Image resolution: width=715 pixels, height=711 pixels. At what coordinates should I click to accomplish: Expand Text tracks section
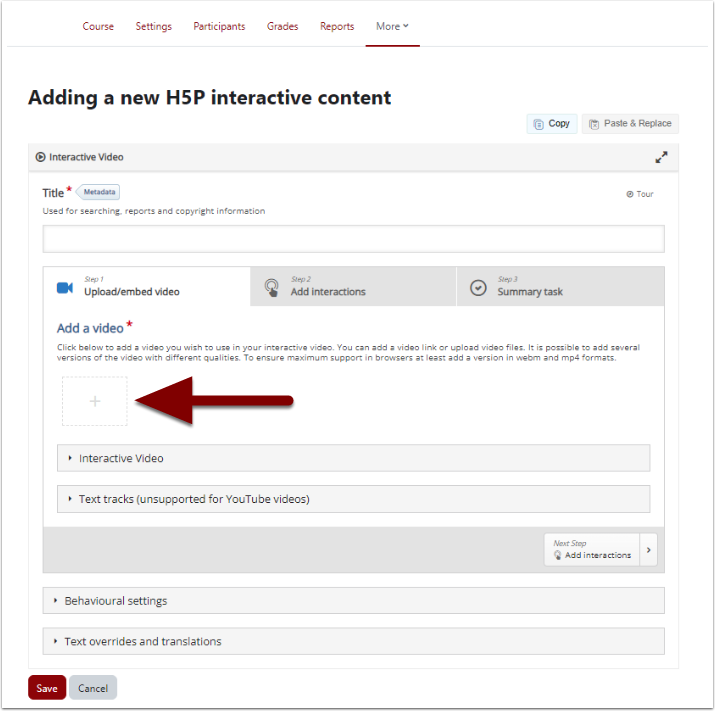pos(353,499)
